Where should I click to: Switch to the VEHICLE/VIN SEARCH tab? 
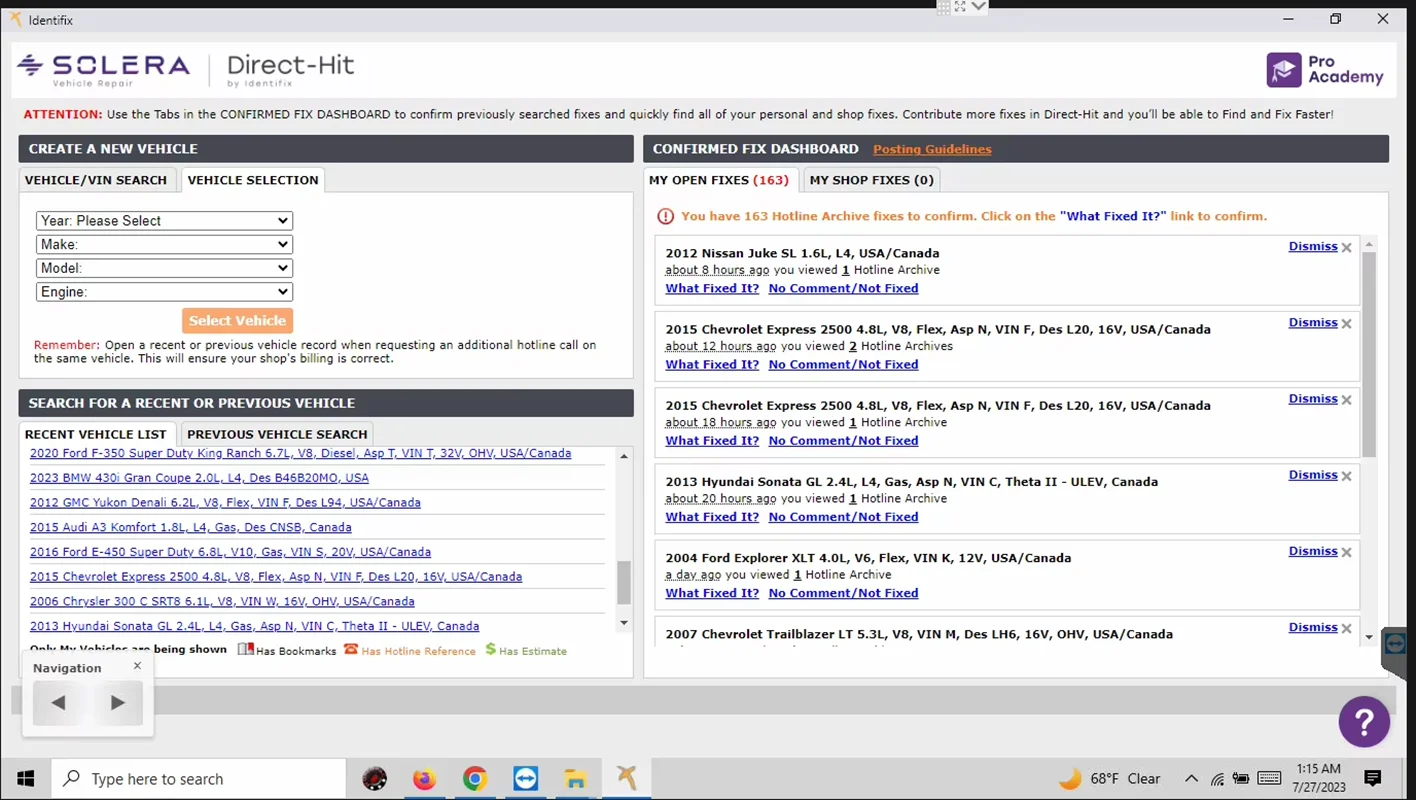(96, 180)
